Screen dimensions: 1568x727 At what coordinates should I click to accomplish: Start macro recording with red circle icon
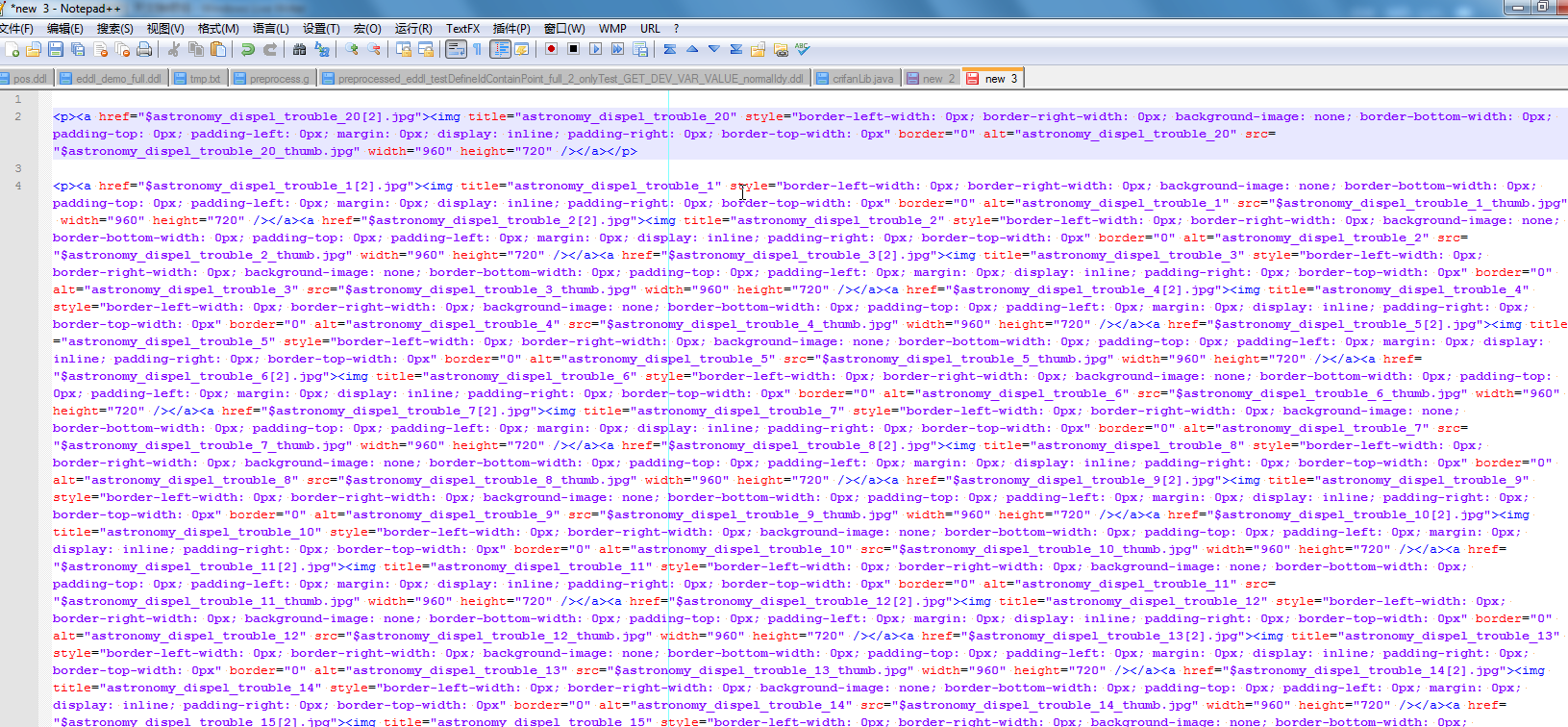coord(551,49)
